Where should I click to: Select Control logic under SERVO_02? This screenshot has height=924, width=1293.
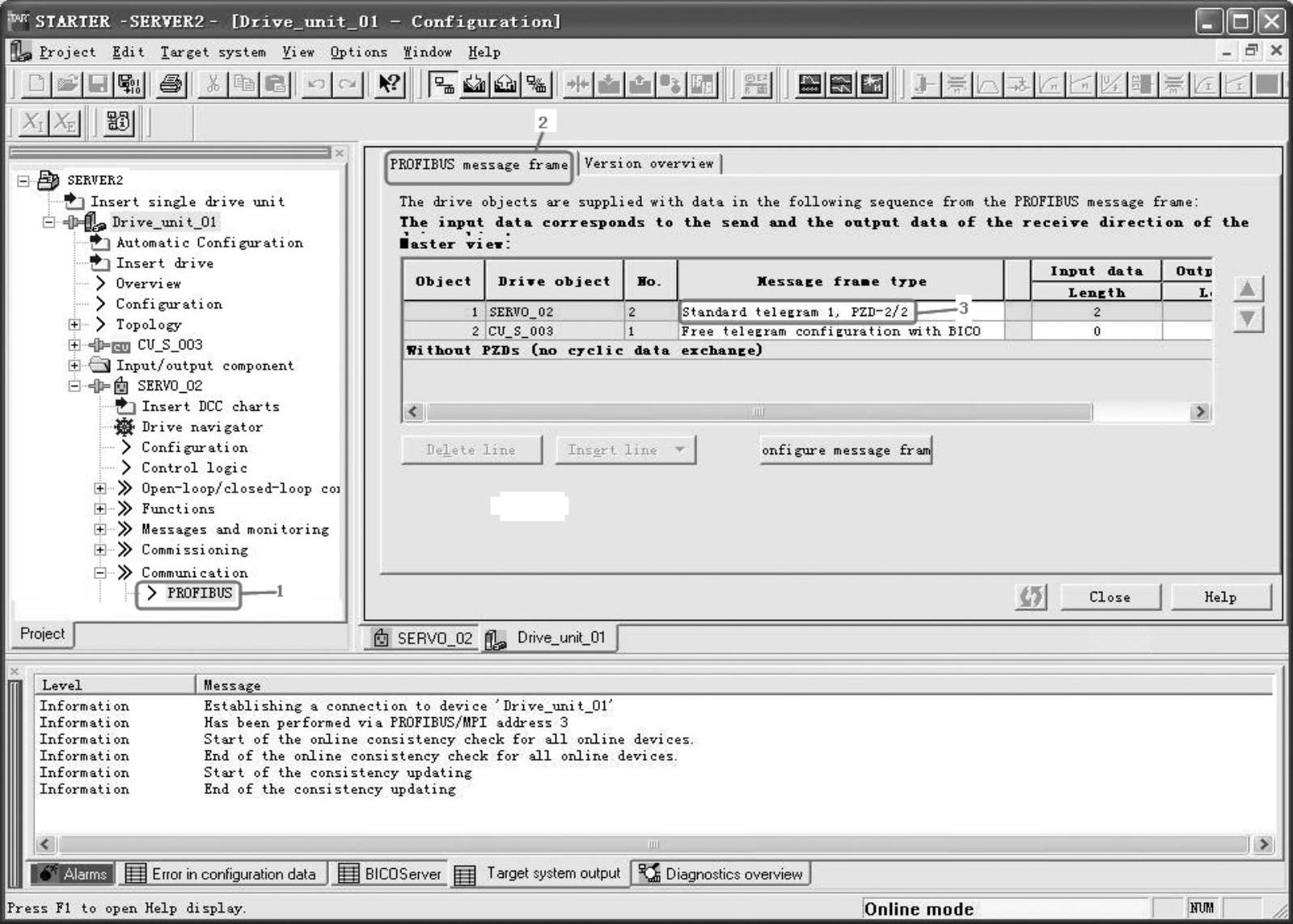point(194,468)
